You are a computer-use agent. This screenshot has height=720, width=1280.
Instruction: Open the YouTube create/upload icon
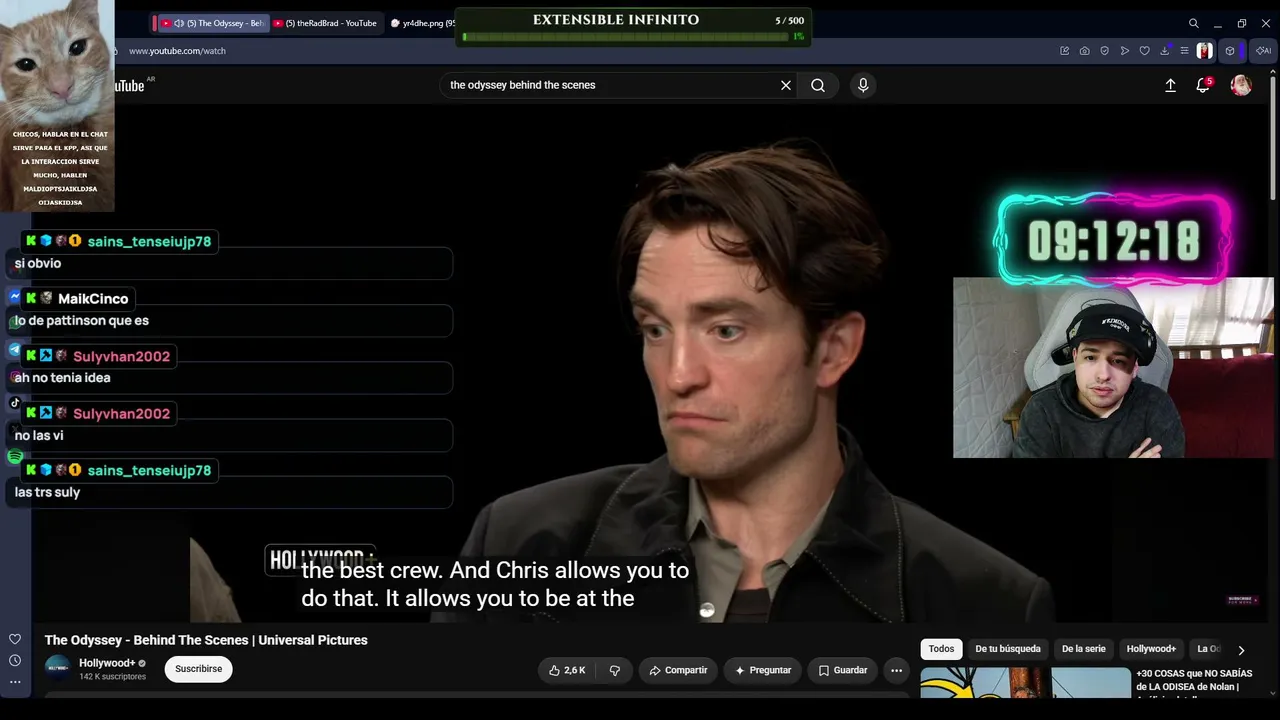tap(1170, 86)
